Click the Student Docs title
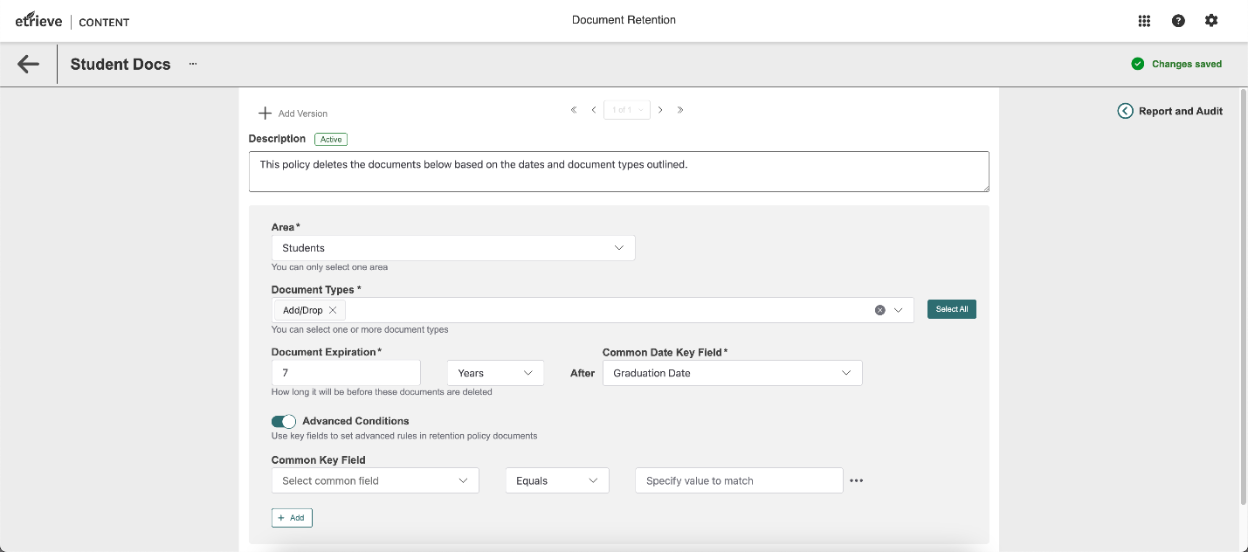Screen dimensions: 1248x552 point(120,64)
